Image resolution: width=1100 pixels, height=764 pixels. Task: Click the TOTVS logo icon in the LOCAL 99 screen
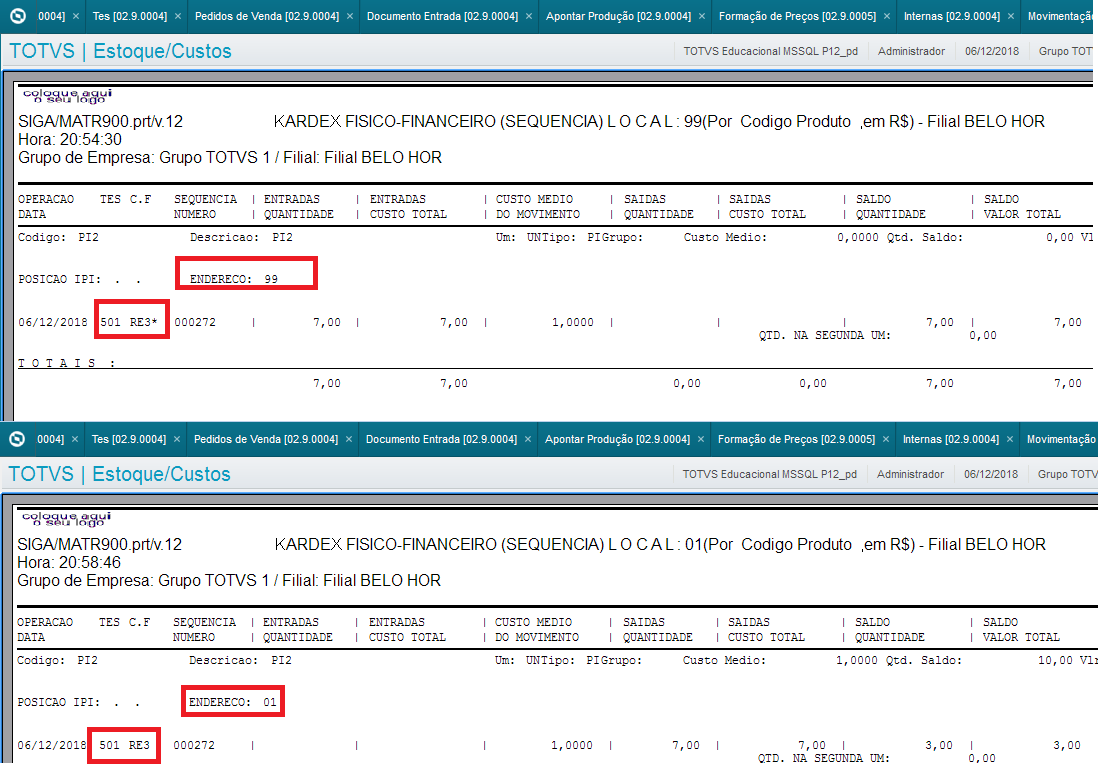click(x=18, y=15)
